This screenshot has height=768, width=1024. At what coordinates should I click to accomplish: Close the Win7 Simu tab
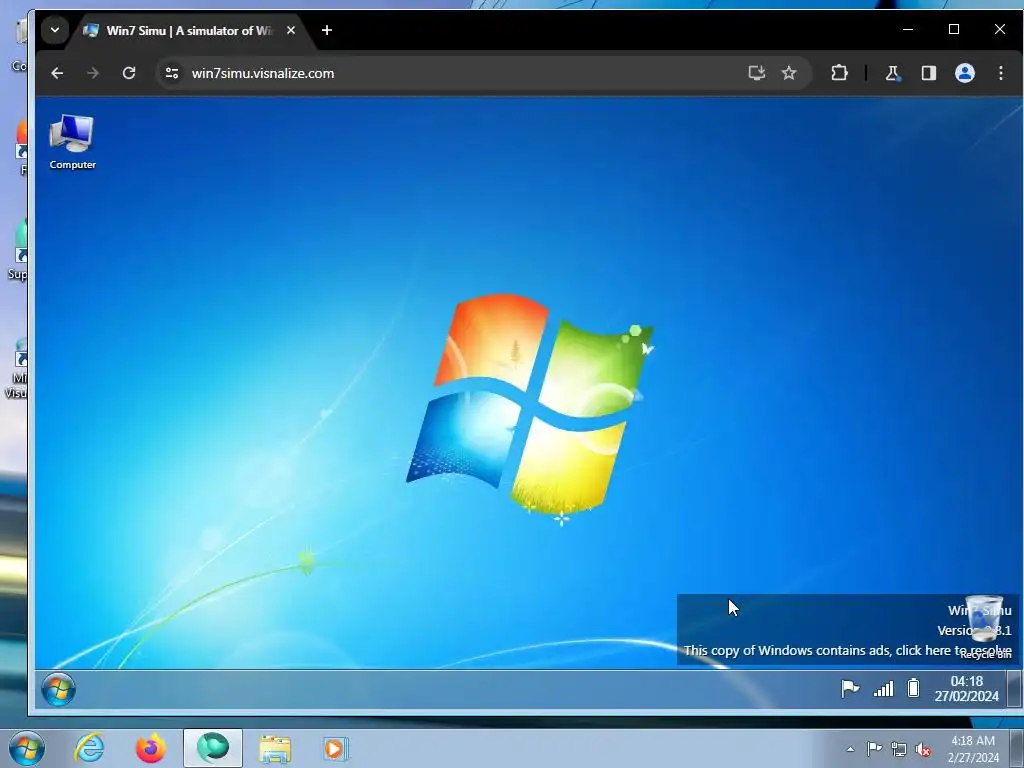point(291,30)
